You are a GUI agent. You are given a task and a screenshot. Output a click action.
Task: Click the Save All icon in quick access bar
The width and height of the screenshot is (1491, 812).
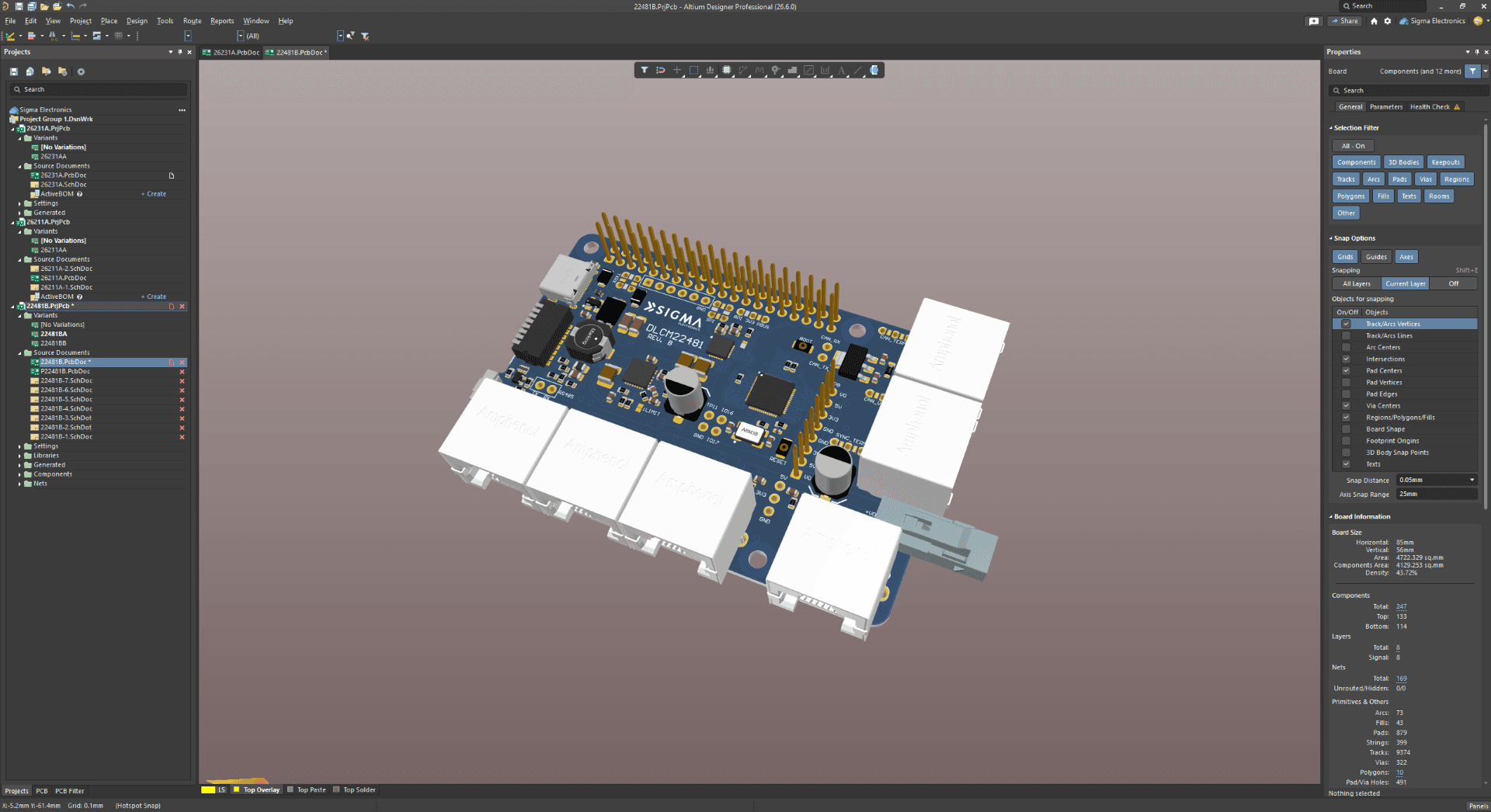coord(32,6)
